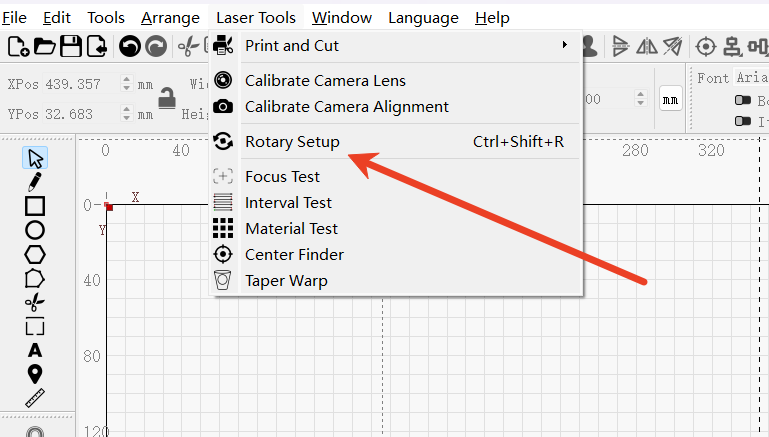Click the mm units toggle button
This screenshot has width=769, height=437.
click(670, 99)
